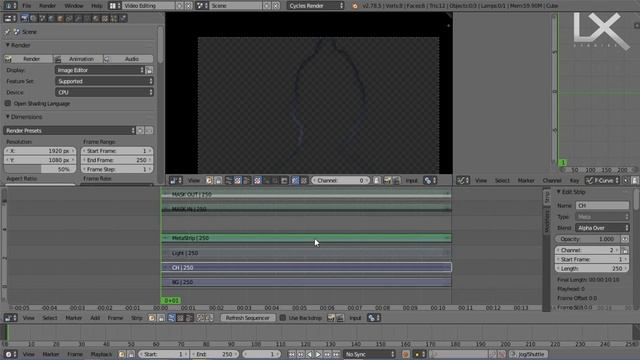Open preview sequencer editor type selector
640x360 pixels.
[x=176, y=180]
